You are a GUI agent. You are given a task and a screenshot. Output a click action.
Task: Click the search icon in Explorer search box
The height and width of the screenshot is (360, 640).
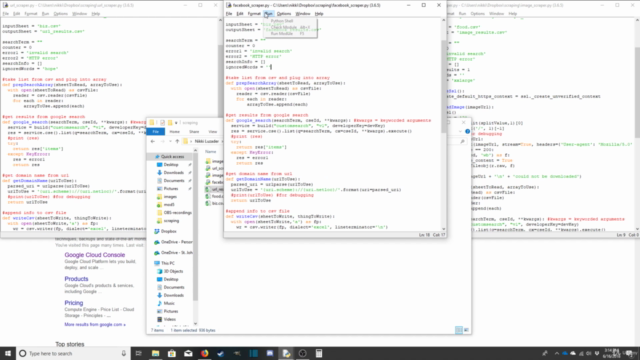click(462, 141)
